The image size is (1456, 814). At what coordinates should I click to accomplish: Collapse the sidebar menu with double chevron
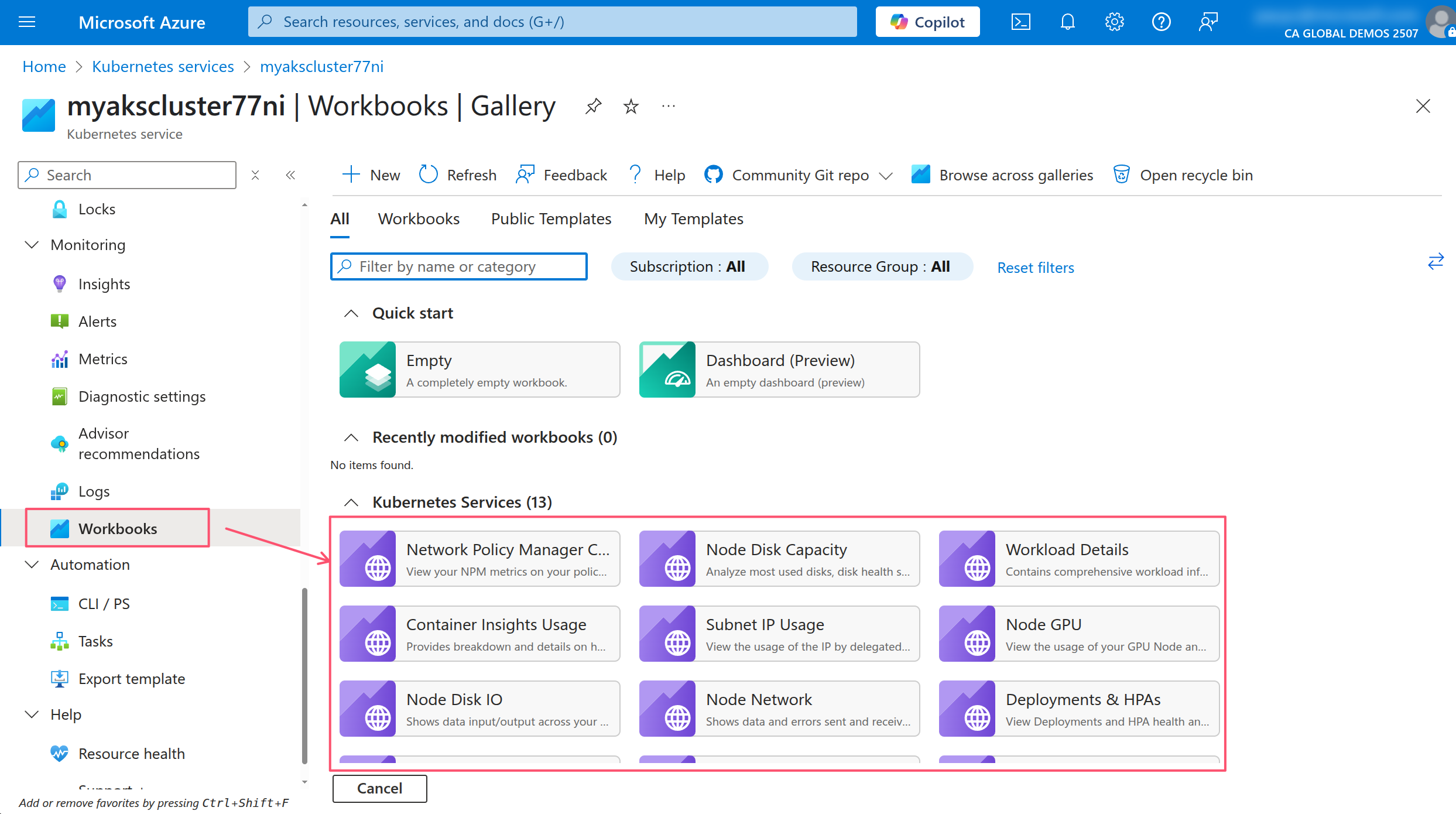(290, 175)
